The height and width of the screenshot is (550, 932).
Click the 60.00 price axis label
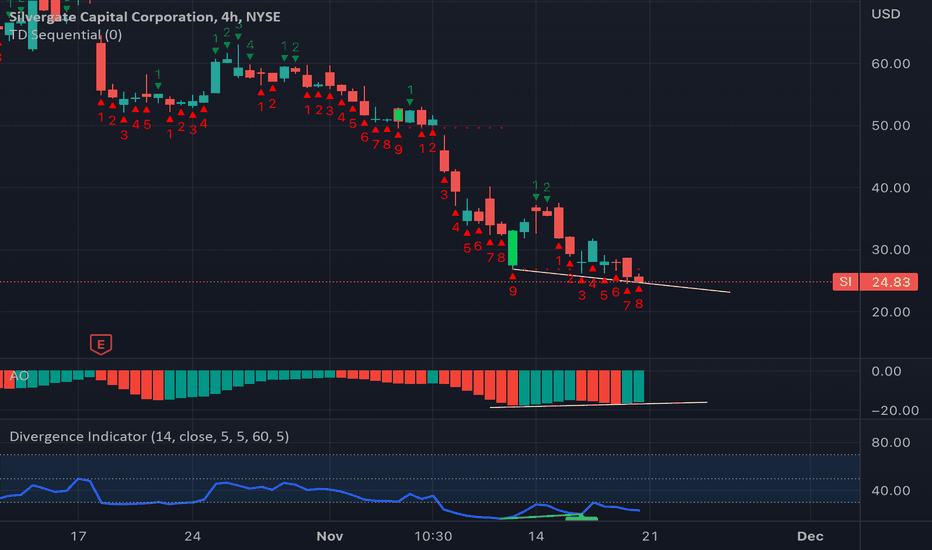[x=890, y=64]
